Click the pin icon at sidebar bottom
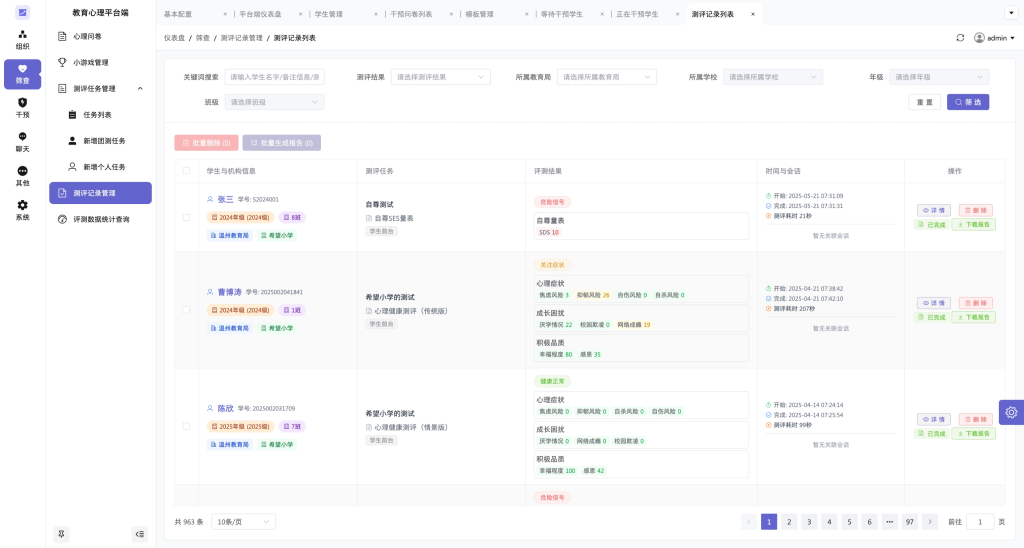Screen dimensions: 1024x548 pyautogui.click(x=61, y=534)
